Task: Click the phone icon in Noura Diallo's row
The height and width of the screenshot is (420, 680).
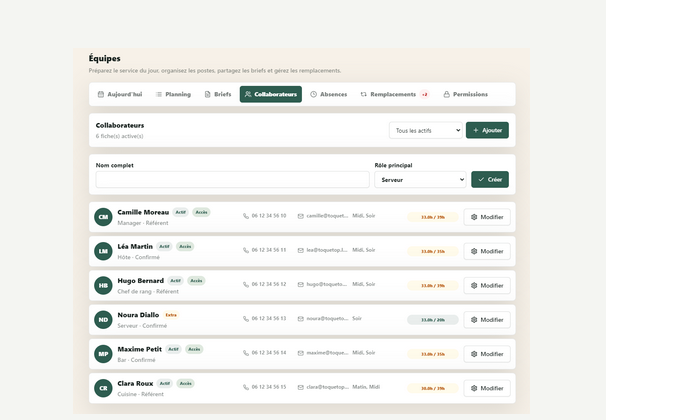Action: tap(246, 319)
